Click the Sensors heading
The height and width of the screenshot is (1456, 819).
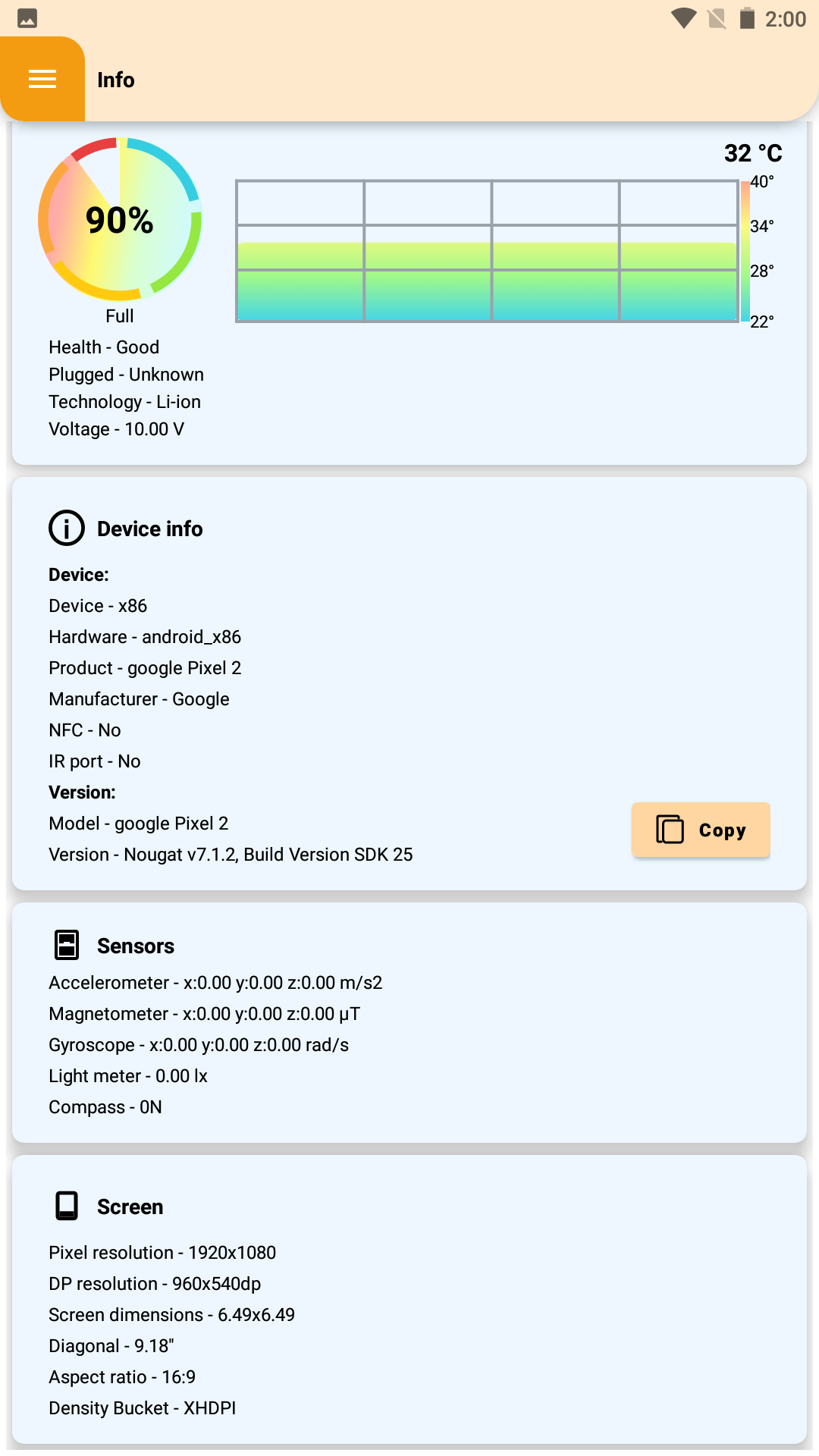[x=136, y=946]
